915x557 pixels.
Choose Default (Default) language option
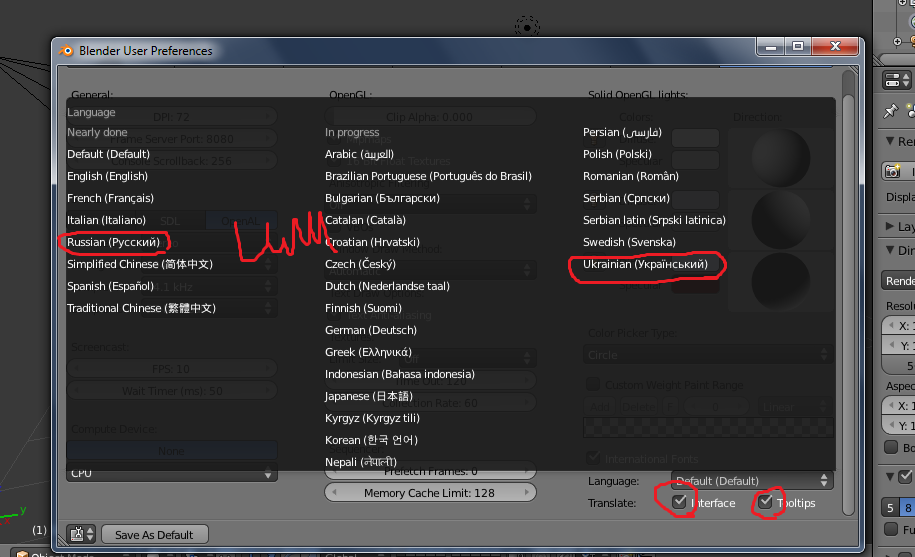(x=109, y=154)
